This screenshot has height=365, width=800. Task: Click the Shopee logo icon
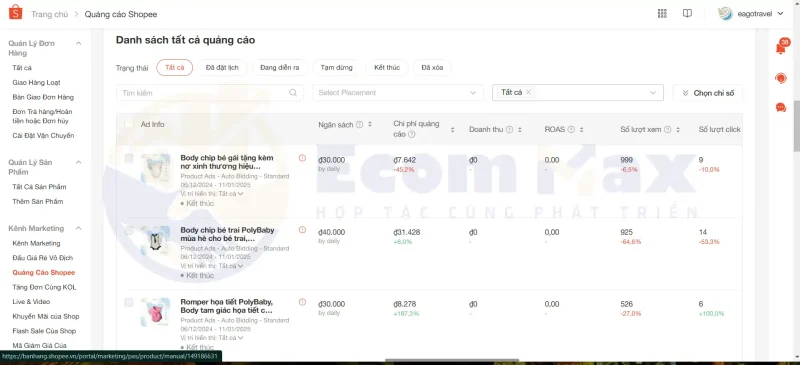click(x=15, y=12)
